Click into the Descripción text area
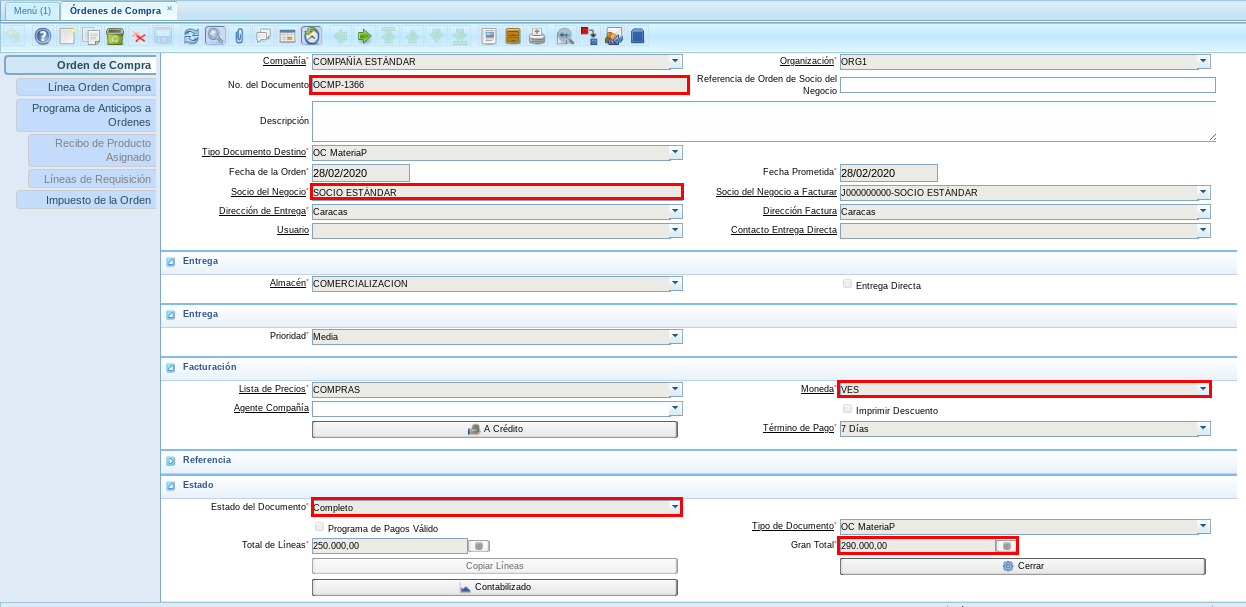The width and height of the screenshot is (1246, 607). pos(763,121)
